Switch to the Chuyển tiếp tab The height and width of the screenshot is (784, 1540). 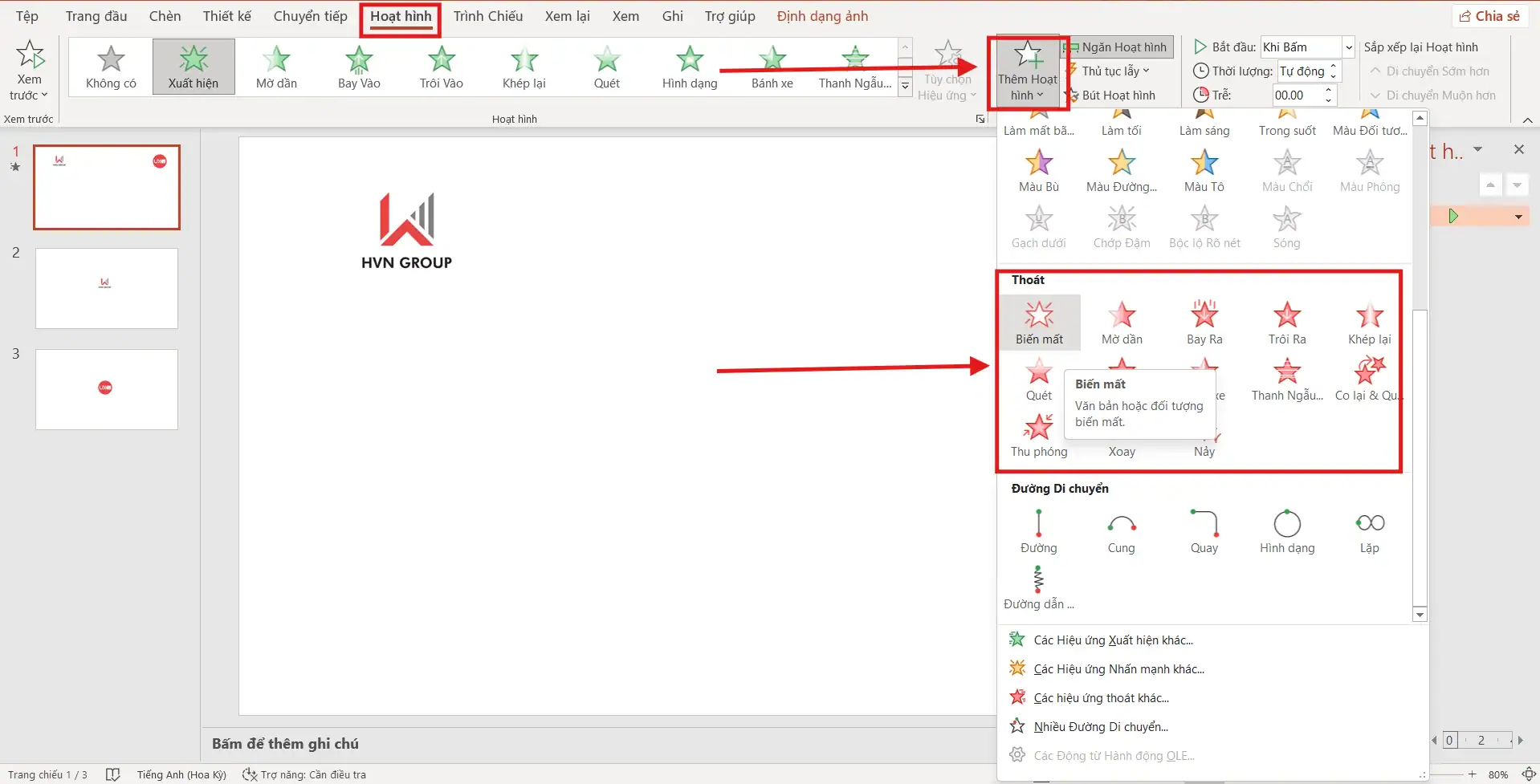point(310,16)
